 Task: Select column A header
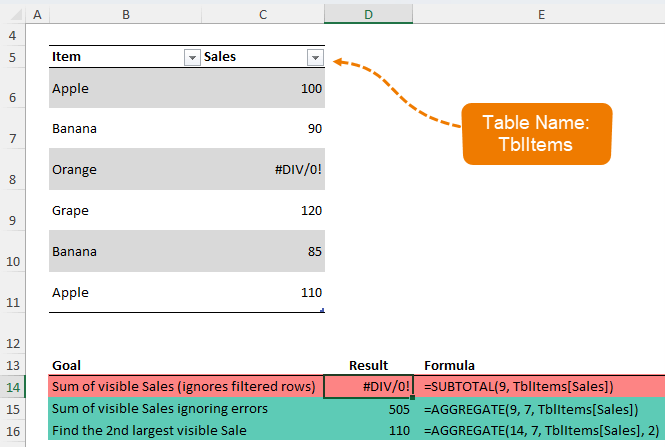(x=37, y=15)
